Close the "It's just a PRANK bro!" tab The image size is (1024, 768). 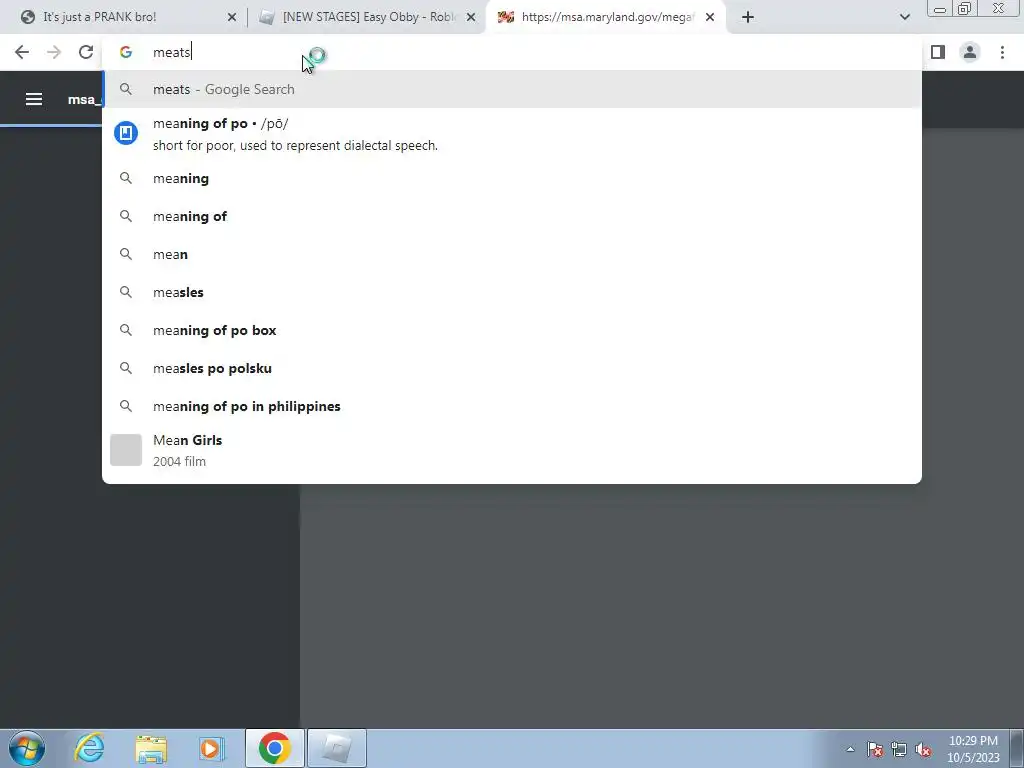tap(232, 18)
